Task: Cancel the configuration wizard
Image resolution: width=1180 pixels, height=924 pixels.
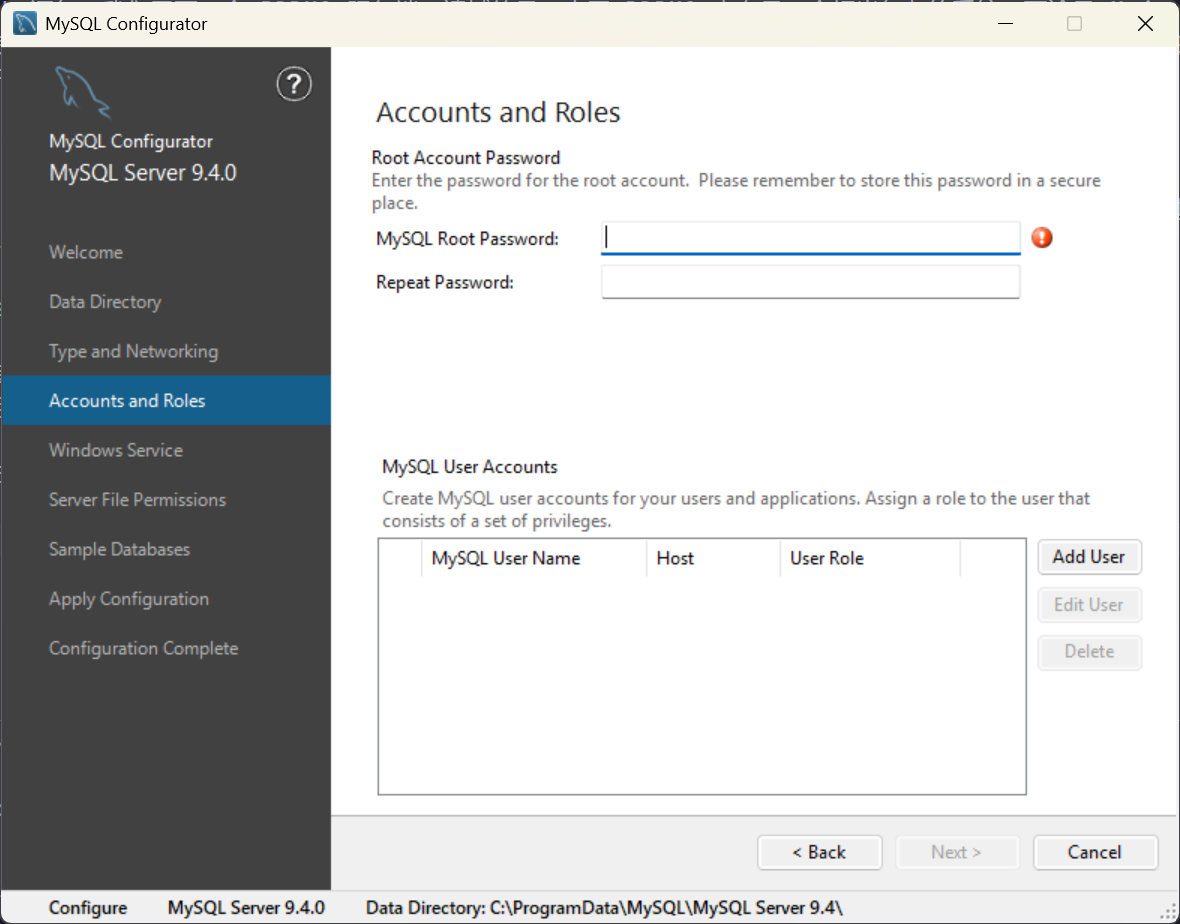Action: [x=1094, y=852]
